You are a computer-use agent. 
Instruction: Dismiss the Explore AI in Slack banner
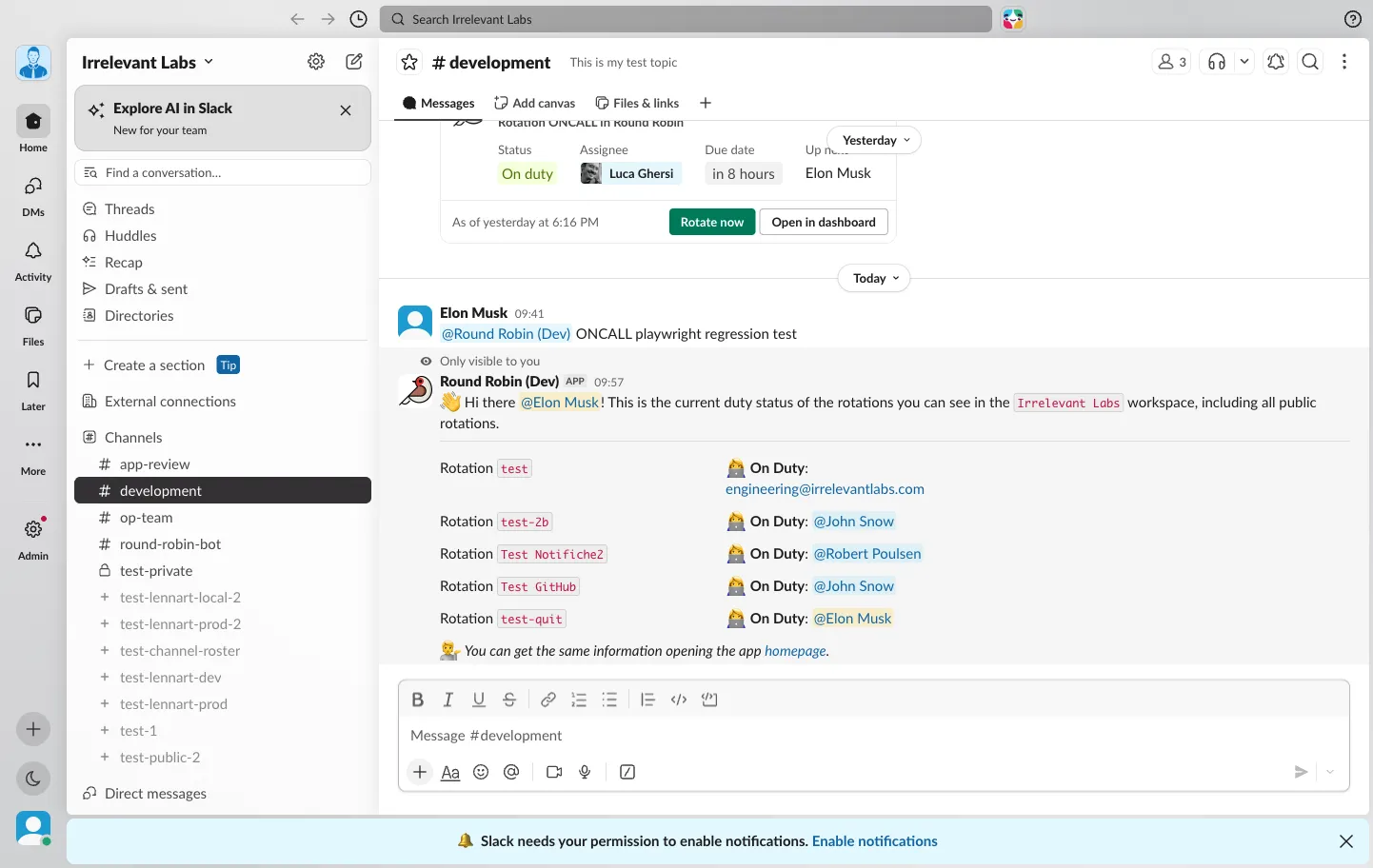pos(346,110)
